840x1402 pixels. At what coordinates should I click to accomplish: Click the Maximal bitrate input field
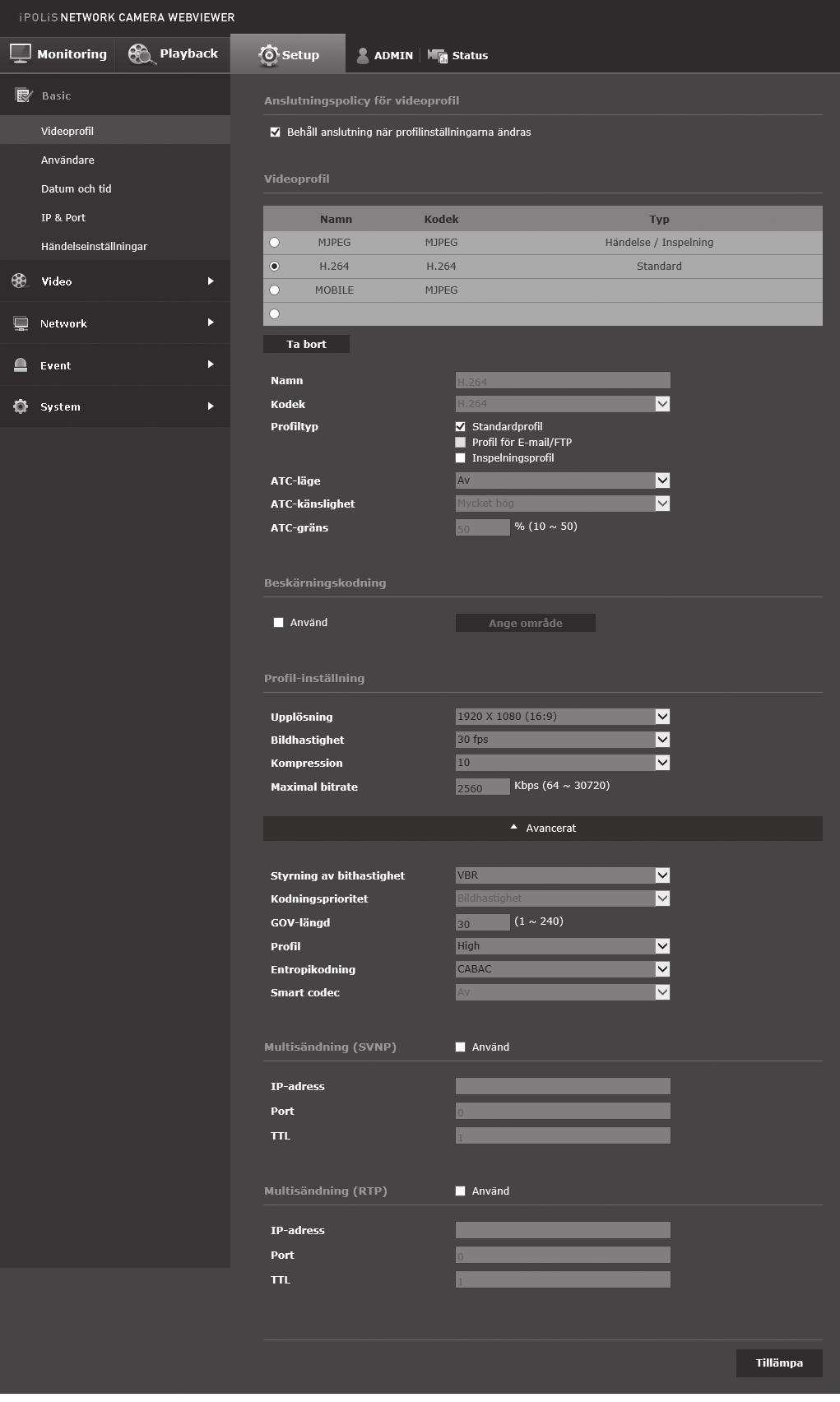point(483,787)
